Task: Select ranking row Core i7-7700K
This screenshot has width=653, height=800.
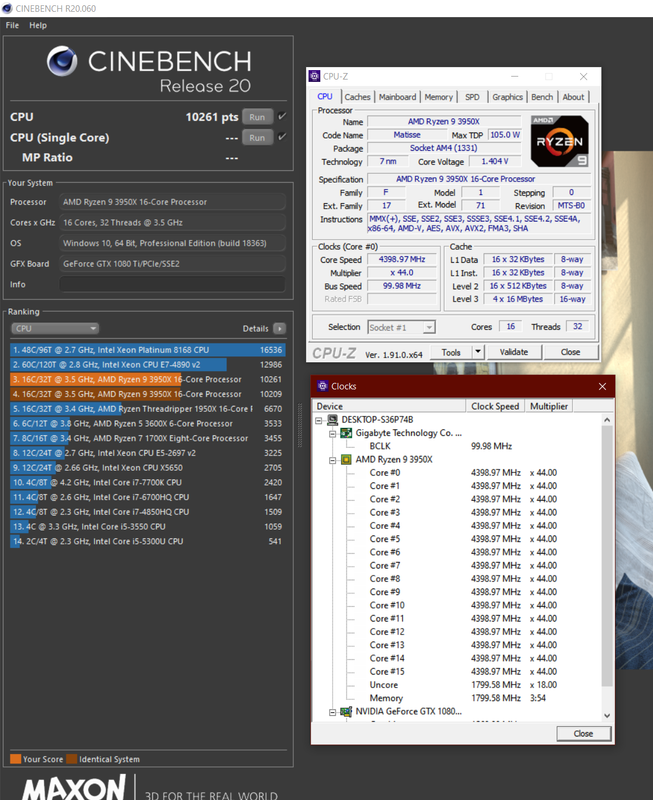Action: (147, 483)
